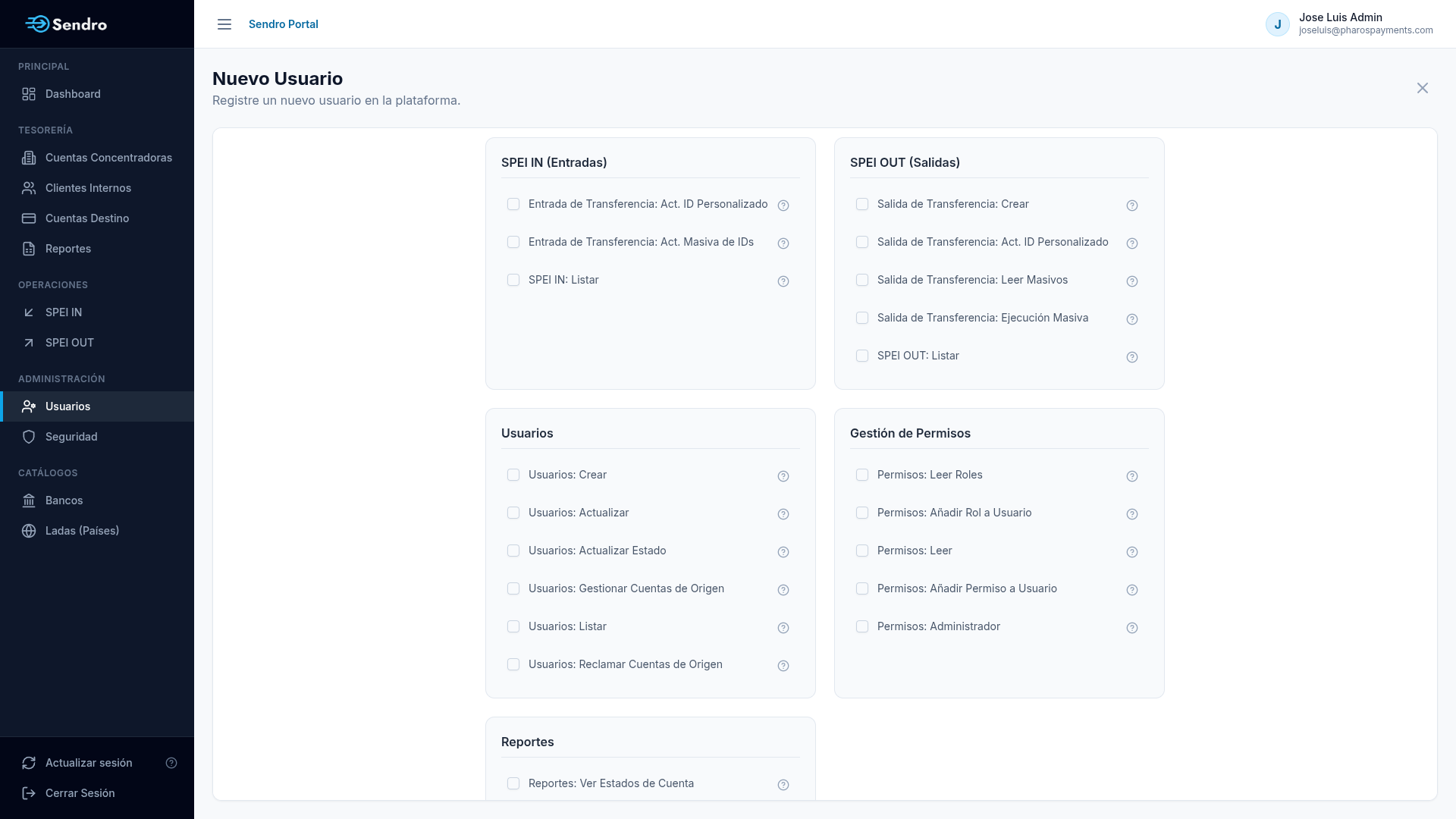
Task: Click help icon for Act. Masiva de IDs
Action: pyautogui.click(x=783, y=243)
